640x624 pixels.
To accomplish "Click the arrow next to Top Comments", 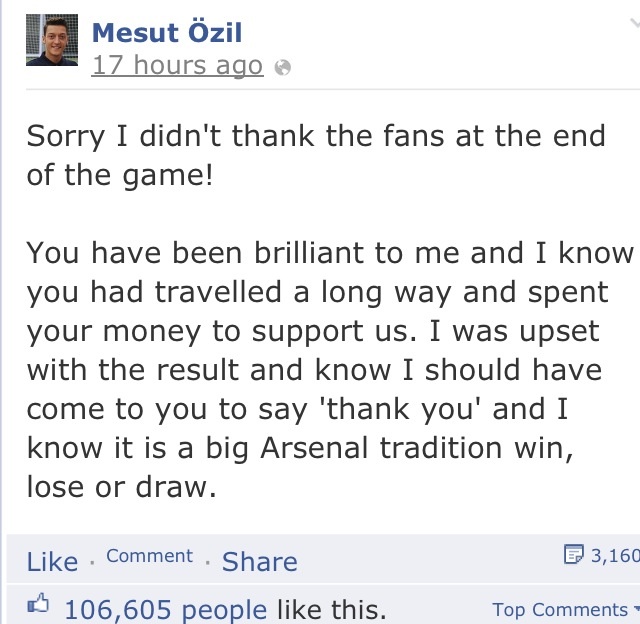I will coord(635,609).
